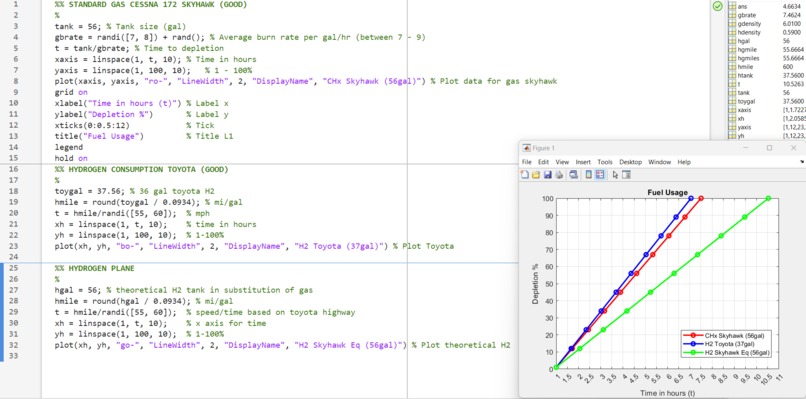Screen dimensions: 806x399
Task: Click the MATLAB logo icon in Figure 1 title bar
Action: point(526,148)
